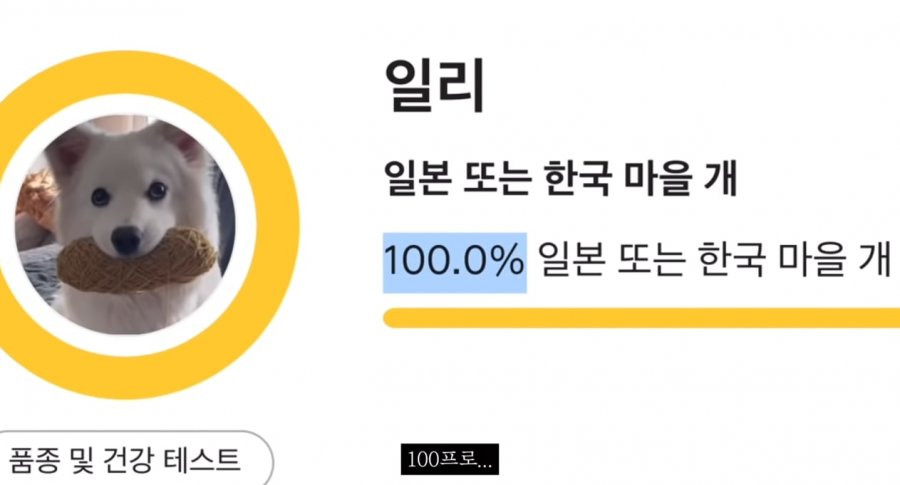Click the rope toy in the dog's mouth
This screenshot has width=900, height=485.
tap(136, 259)
